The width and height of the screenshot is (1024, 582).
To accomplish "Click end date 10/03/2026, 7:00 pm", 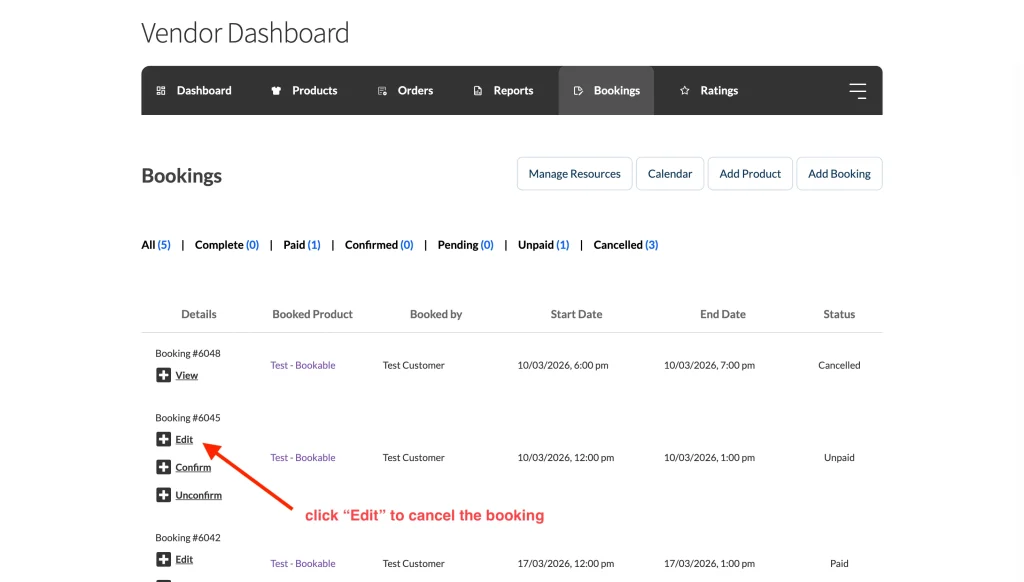I will pos(709,365).
